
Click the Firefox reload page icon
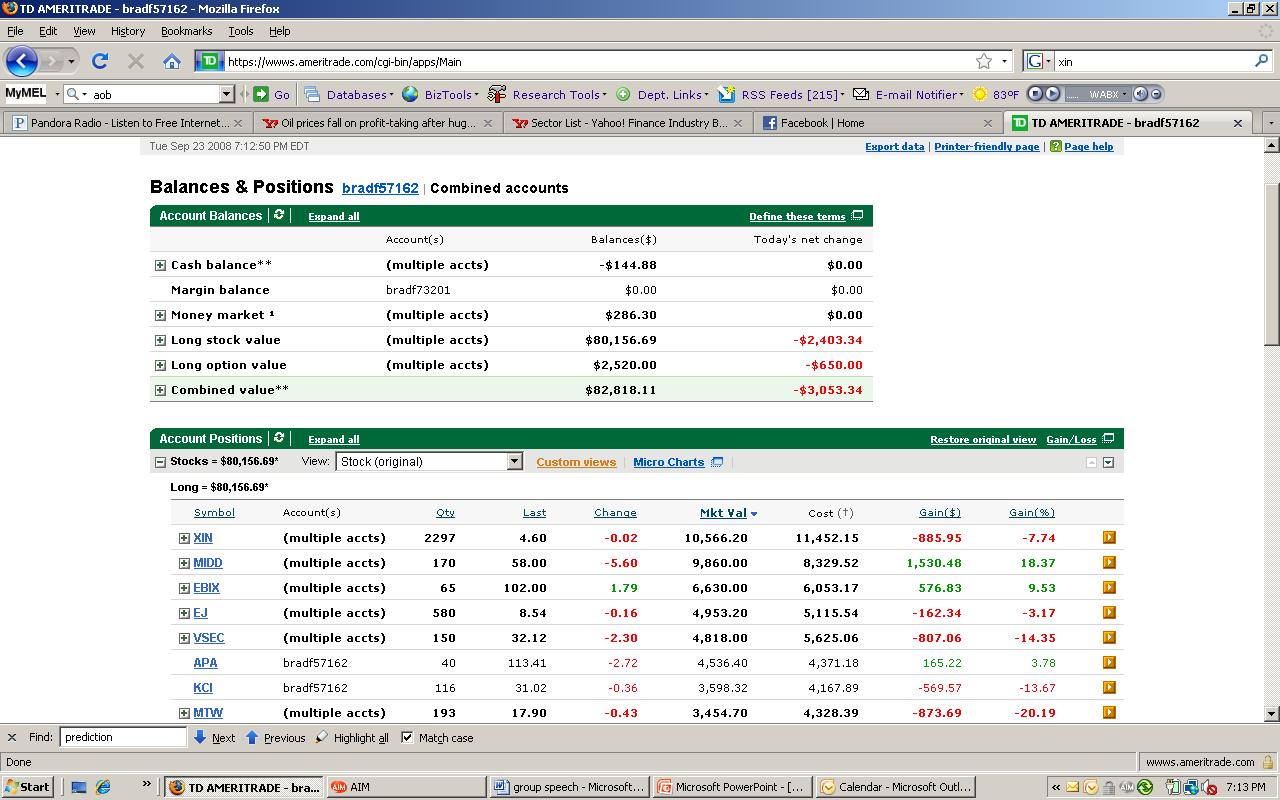click(x=100, y=61)
